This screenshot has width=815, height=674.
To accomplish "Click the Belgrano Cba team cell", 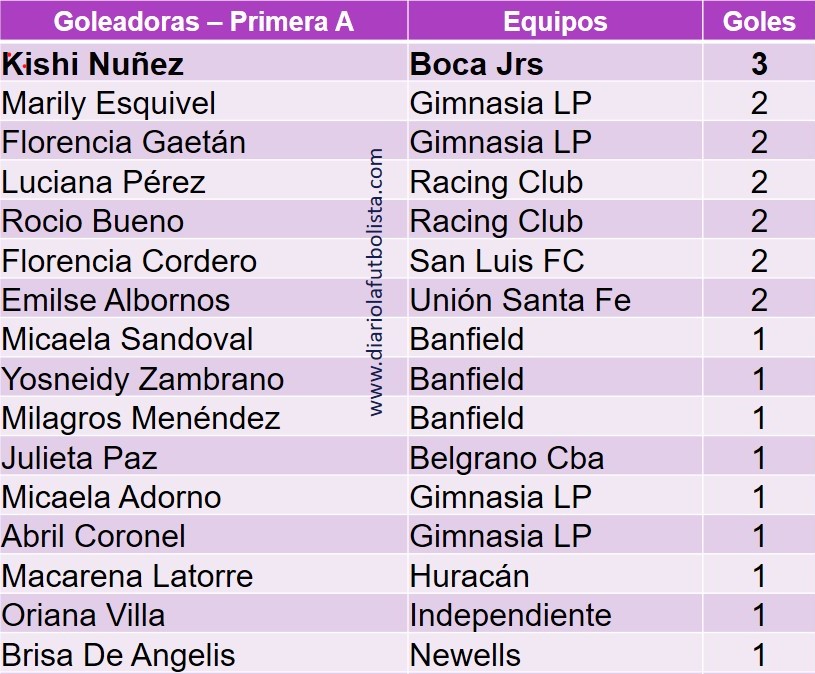I will pyautogui.click(x=507, y=458).
